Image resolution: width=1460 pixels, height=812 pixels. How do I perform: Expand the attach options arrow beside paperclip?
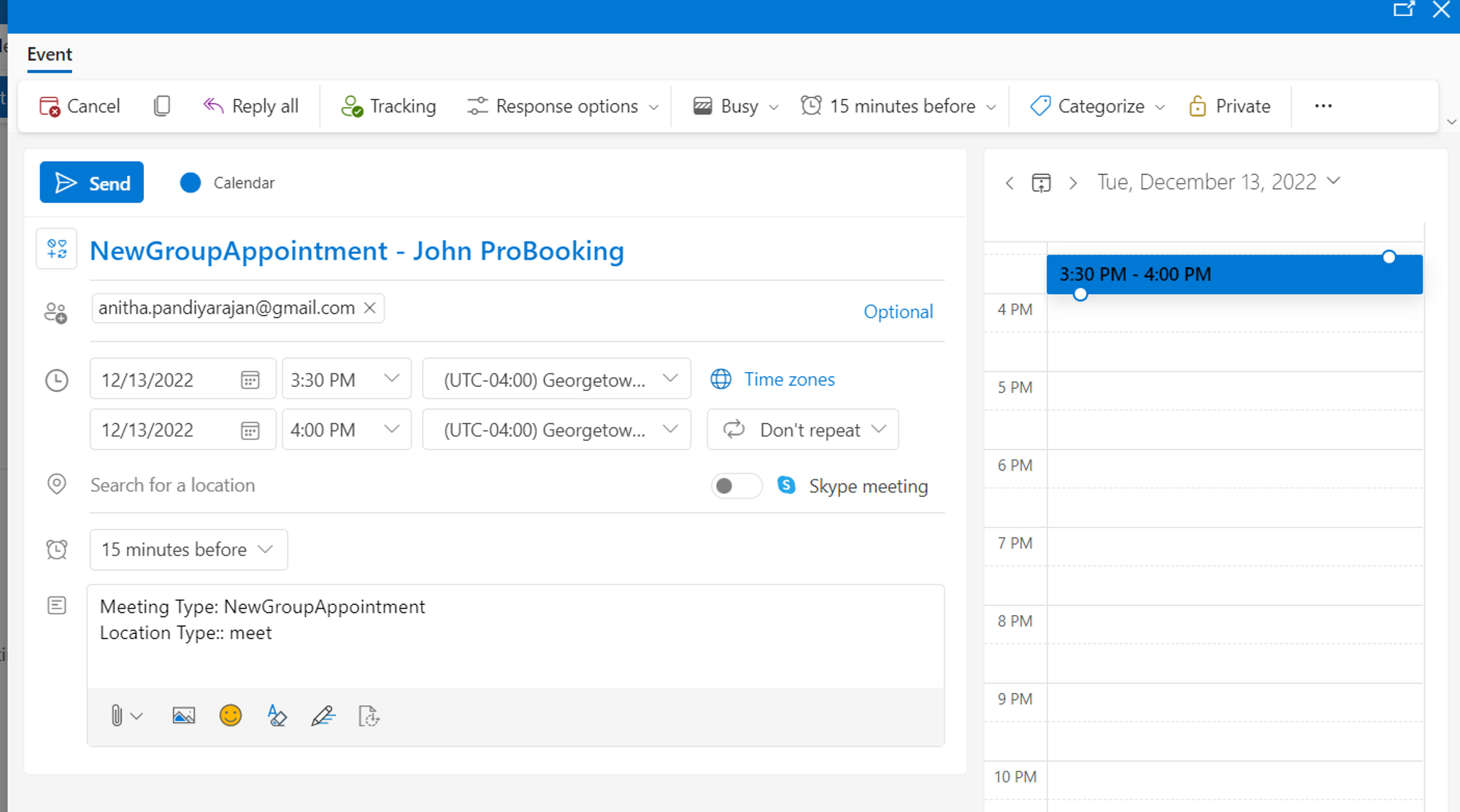[x=137, y=716]
